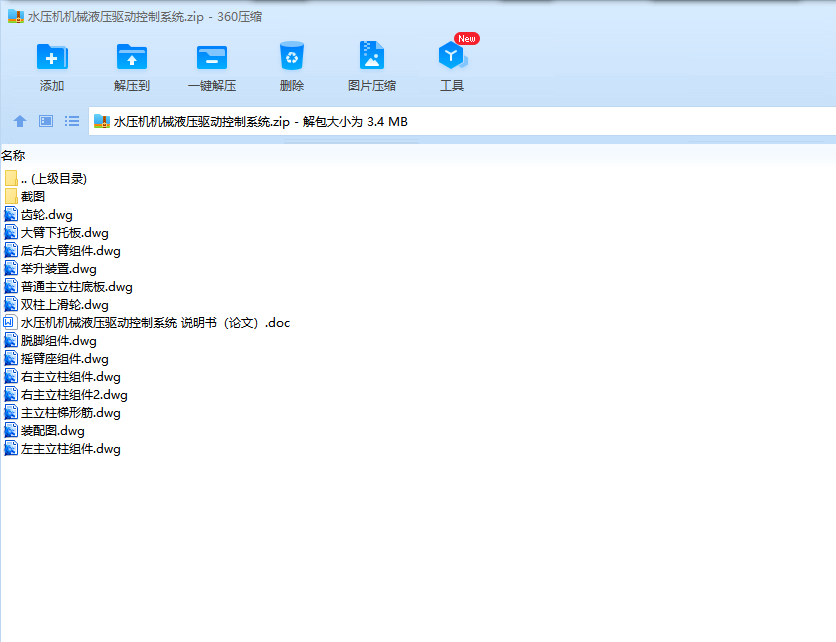Image resolution: width=836 pixels, height=642 pixels.
Task: Click the 截图 folder icon
Action: coord(11,197)
